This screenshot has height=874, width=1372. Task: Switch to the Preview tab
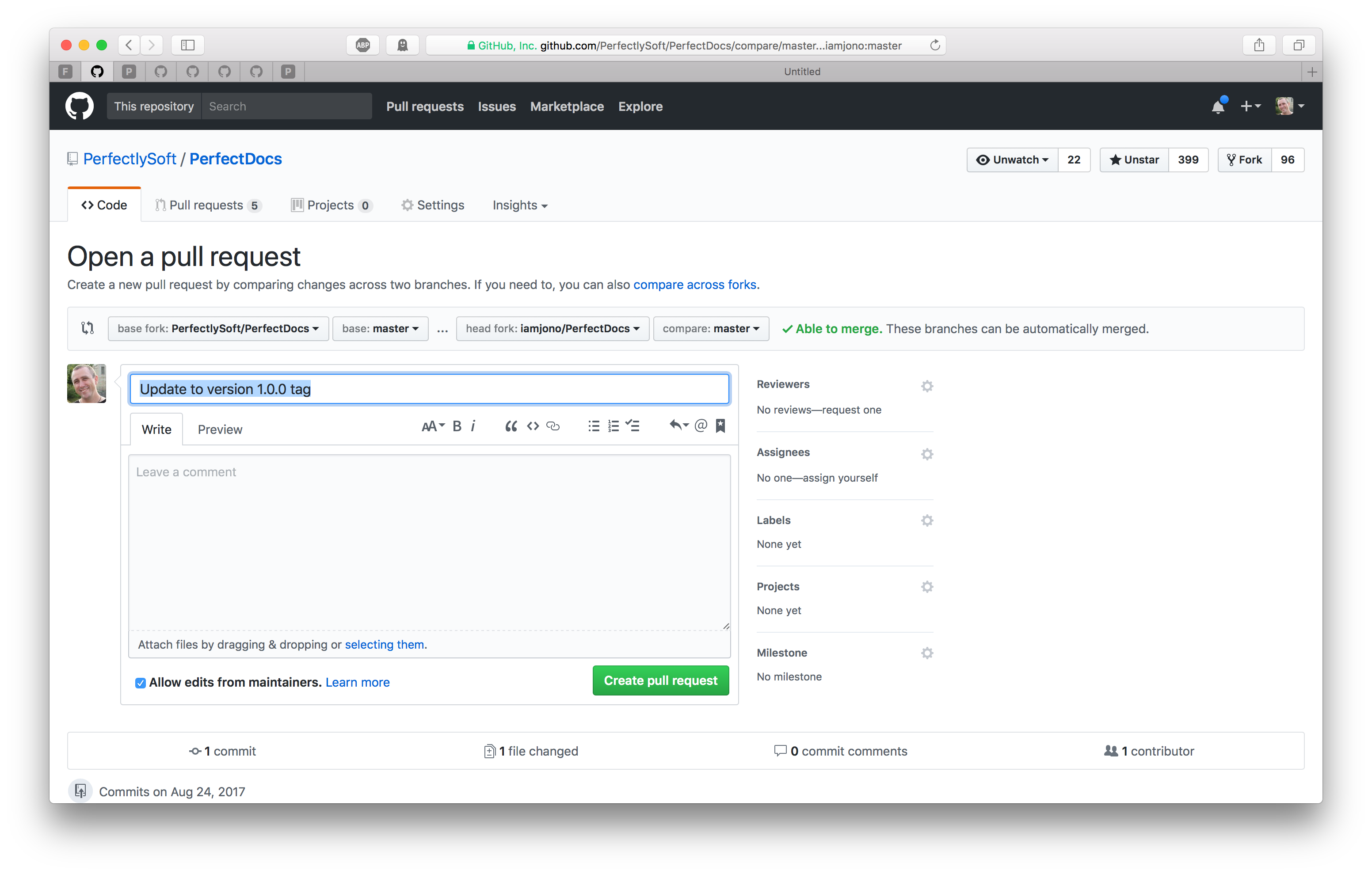[x=219, y=429]
